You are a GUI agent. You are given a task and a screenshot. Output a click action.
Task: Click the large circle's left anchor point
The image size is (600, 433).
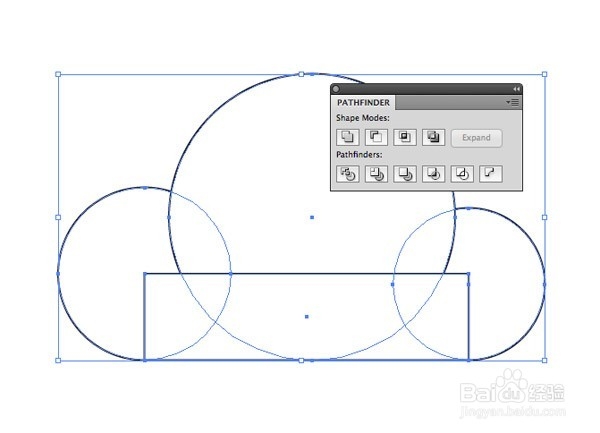point(169,217)
